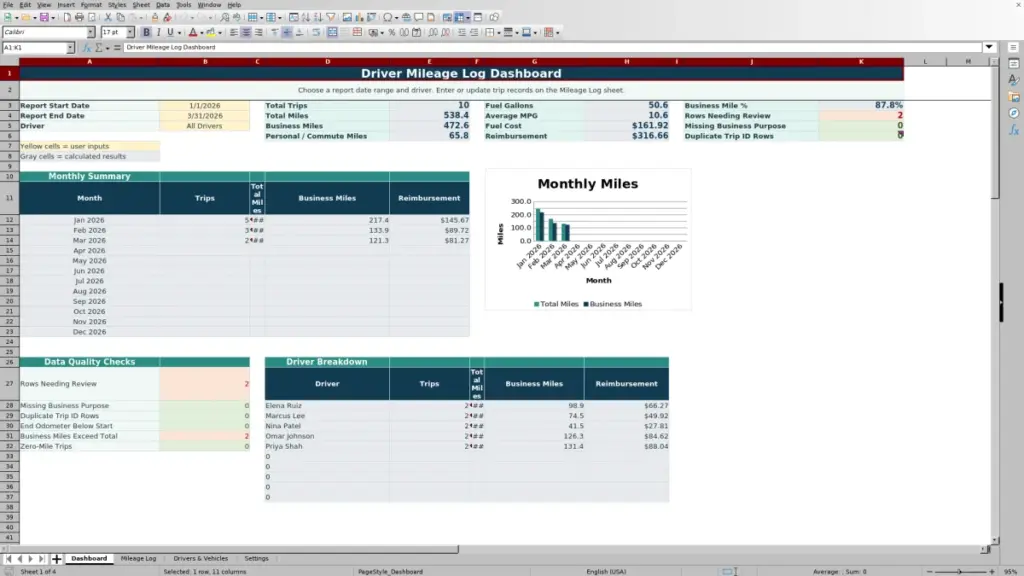Click the first sheet navigation arrow
This screenshot has height=576, width=1024.
click(x=8, y=559)
